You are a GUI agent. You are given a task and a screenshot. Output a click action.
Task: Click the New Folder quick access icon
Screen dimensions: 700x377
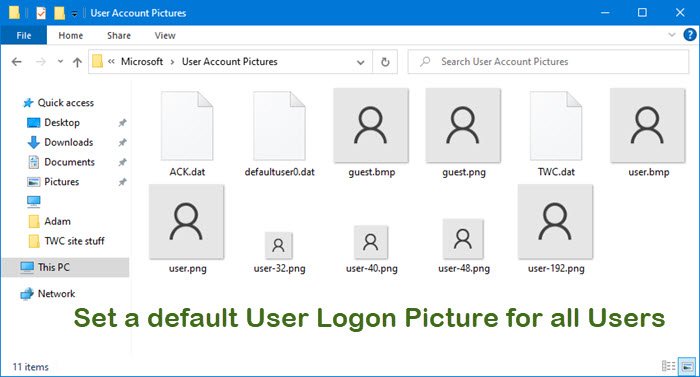coord(59,13)
